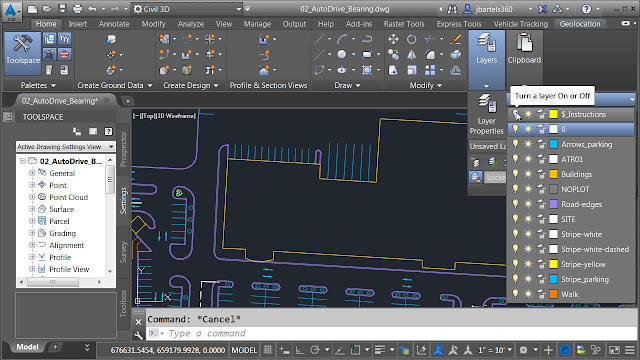The height and width of the screenshot is (360, 640).
Task: Click the Layers panel button
Action: tap(487, 60)
